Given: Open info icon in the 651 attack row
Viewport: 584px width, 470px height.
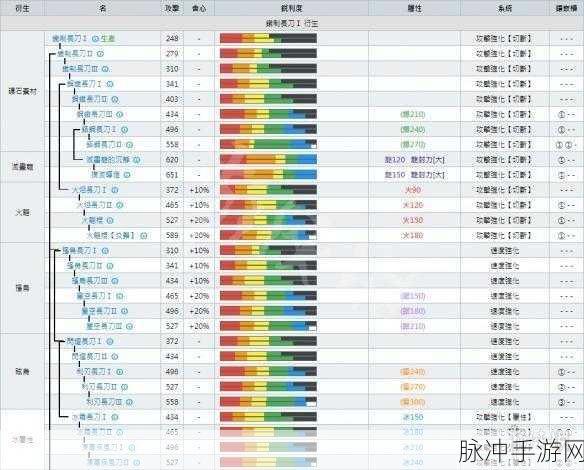Looking at the screenshot, I should [x=127, y=175].
